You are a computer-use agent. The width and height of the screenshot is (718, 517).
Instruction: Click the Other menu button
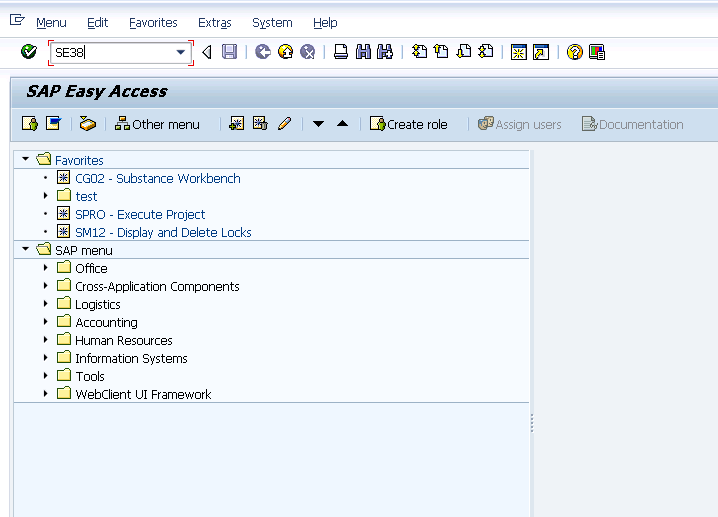(157, 124)
